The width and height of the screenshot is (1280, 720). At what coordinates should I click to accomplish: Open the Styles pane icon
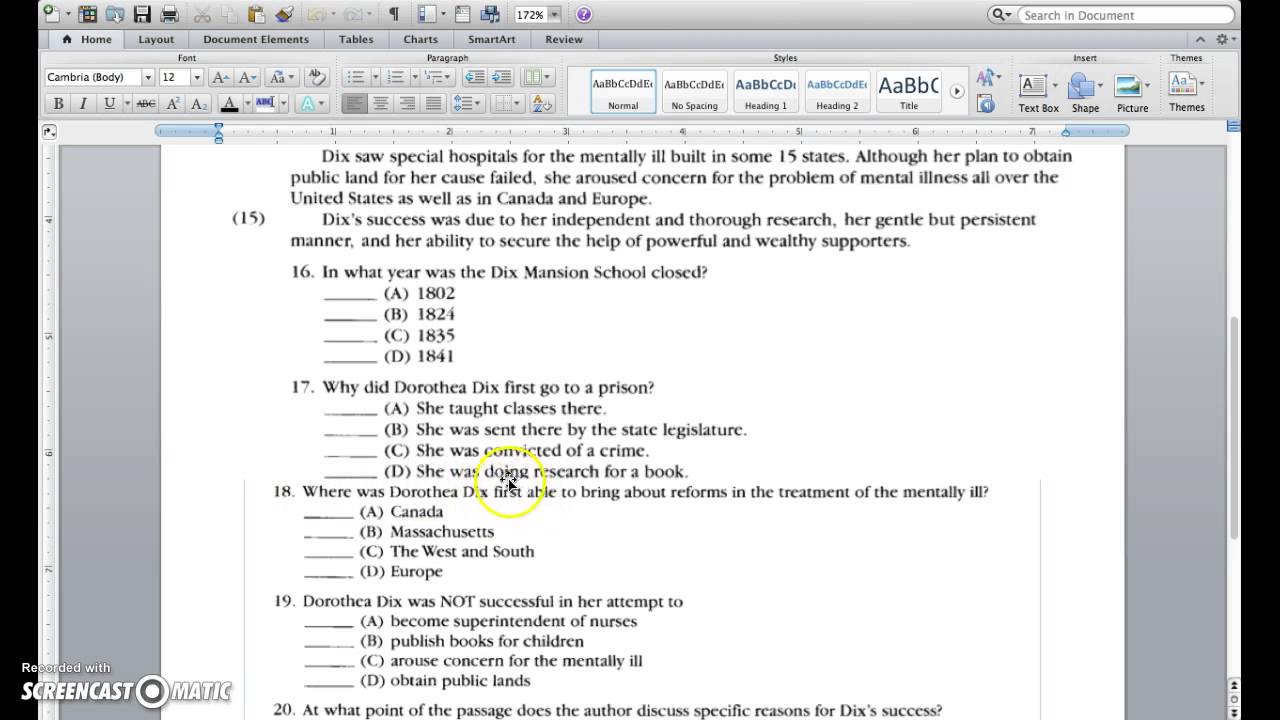(x=986, y=103)
